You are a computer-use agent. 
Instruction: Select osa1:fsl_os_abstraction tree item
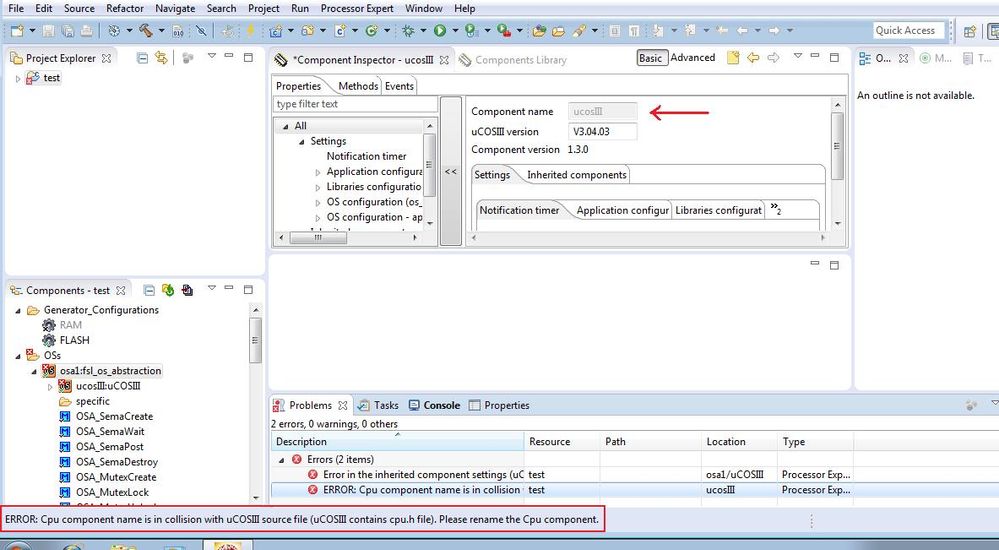[x=110, y=371]
